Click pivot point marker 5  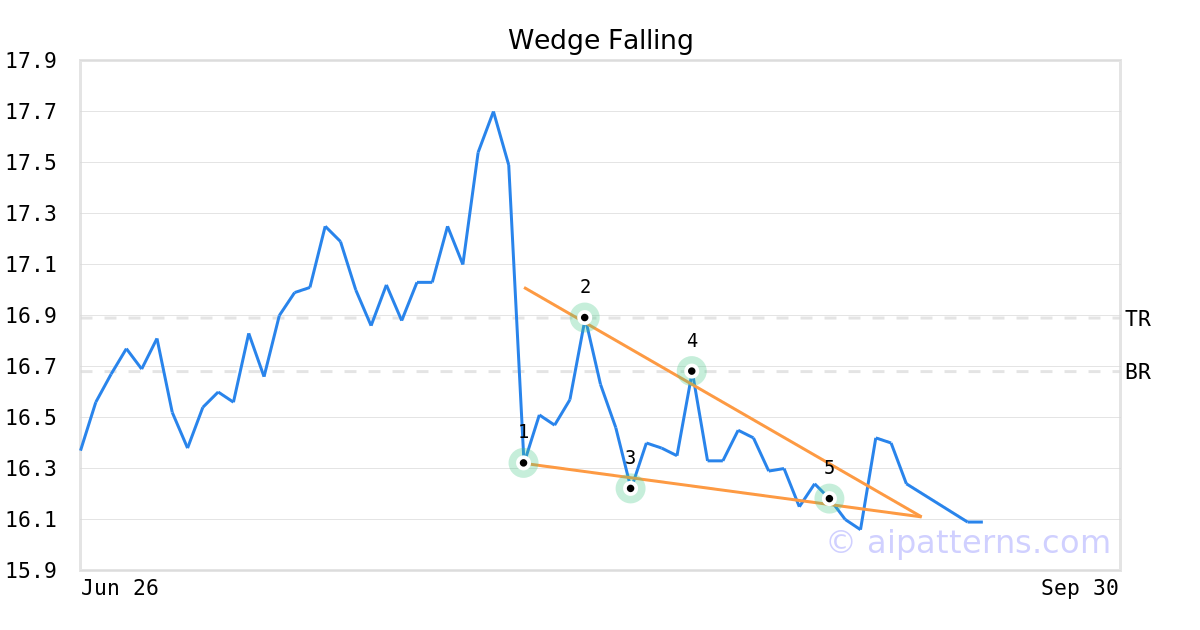(829, 498)
